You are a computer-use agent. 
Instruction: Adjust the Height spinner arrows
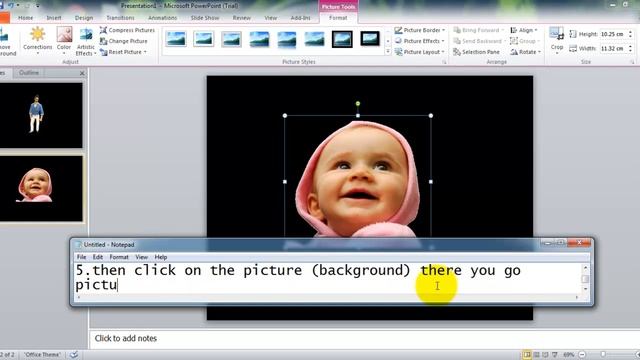pos(631,34)
